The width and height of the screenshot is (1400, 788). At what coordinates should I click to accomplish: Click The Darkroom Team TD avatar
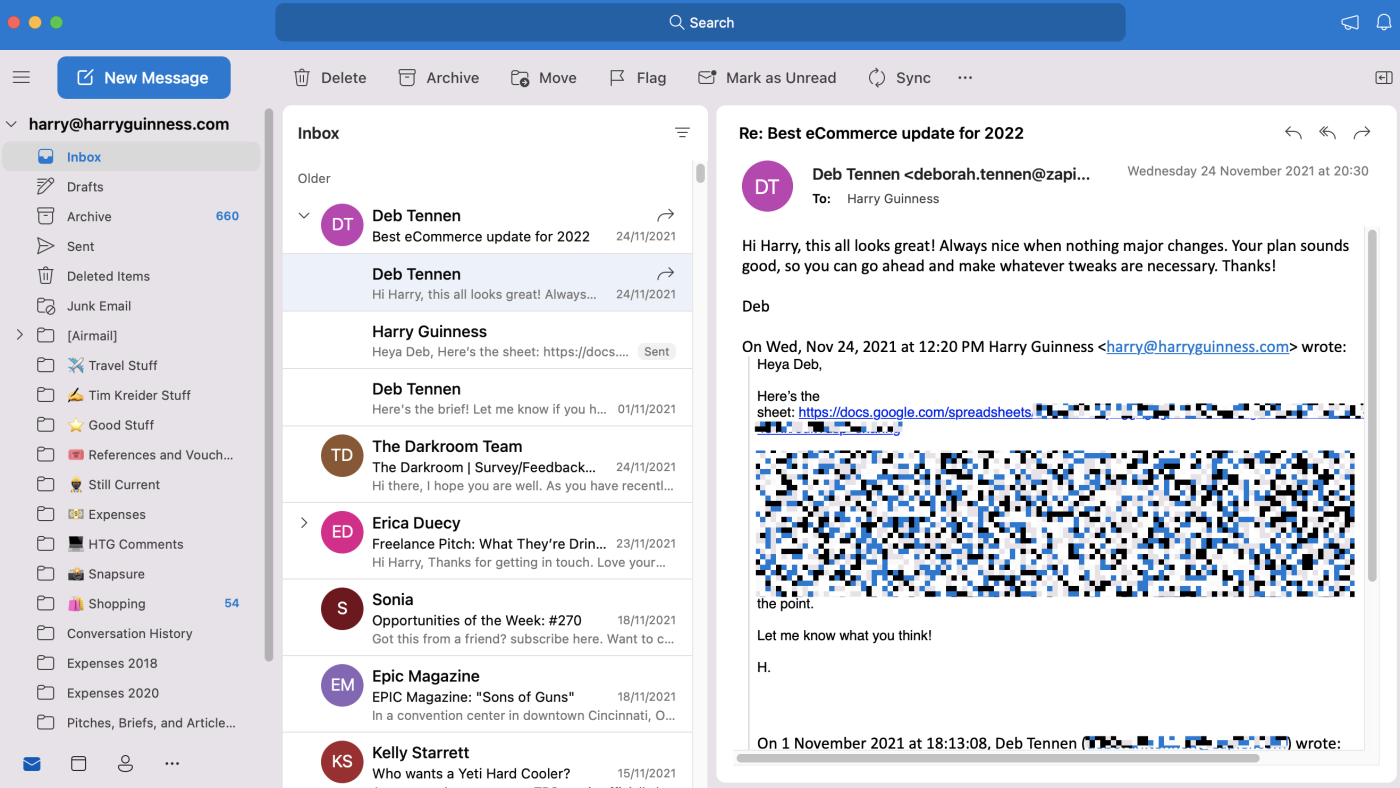[342, 455]
